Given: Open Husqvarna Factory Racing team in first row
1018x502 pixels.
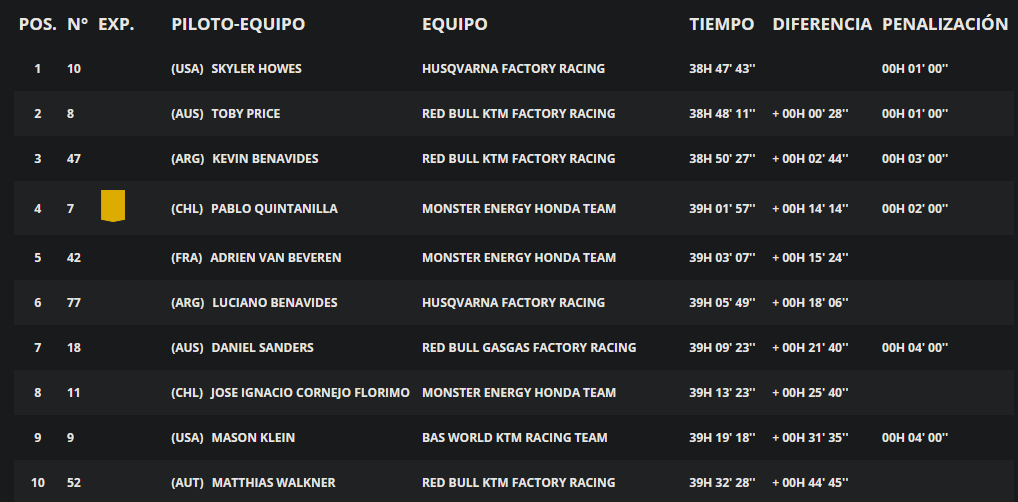Looking at the screenshot, I should tap(513, 68).
